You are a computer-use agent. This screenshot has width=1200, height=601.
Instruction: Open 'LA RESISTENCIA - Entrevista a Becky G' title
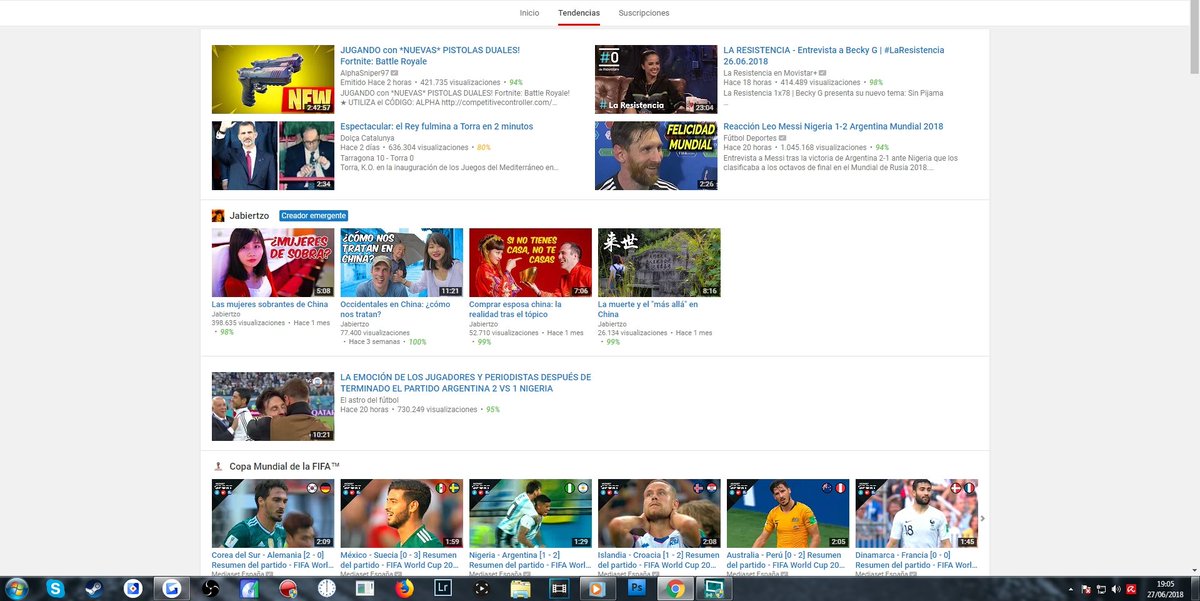(833, 55)
